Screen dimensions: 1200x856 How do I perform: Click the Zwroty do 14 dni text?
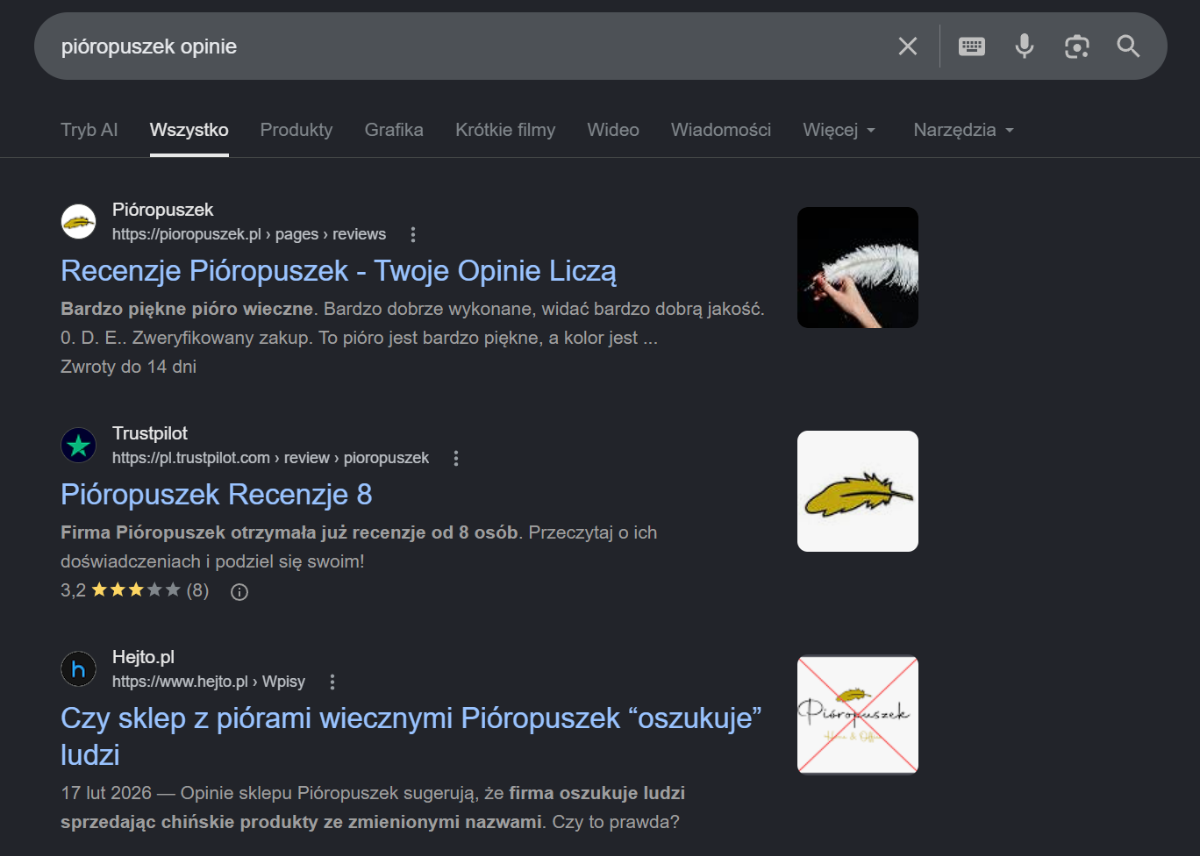tap(128, 367)
